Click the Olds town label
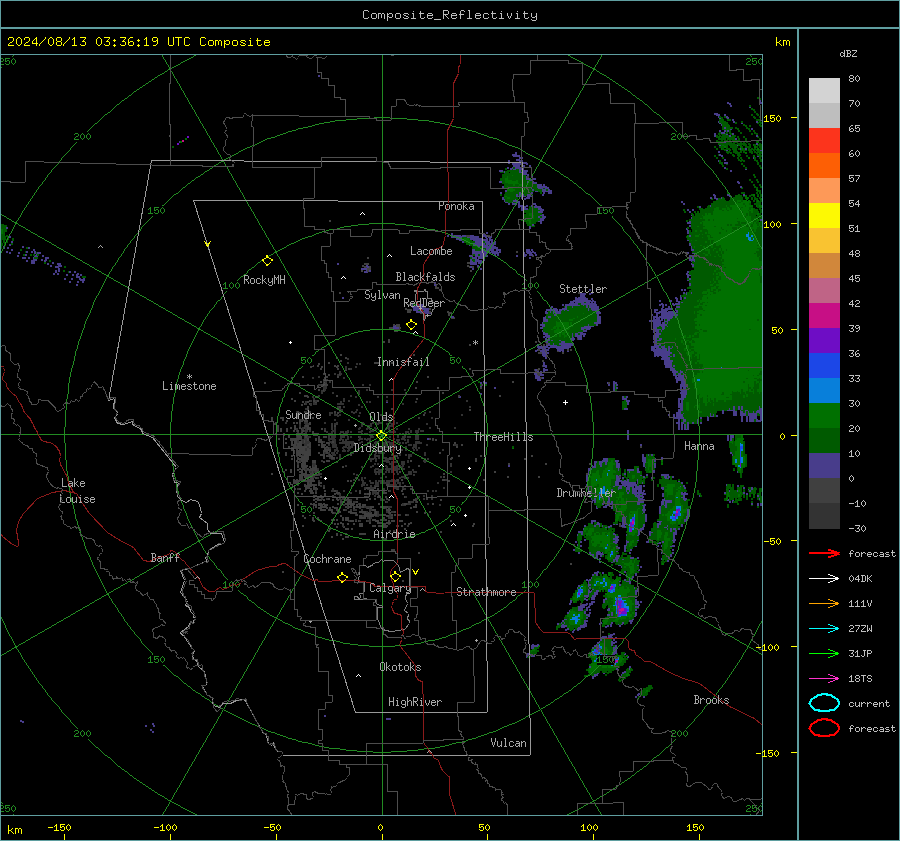This screenshot has height=841, width=900. coord(381,417)
